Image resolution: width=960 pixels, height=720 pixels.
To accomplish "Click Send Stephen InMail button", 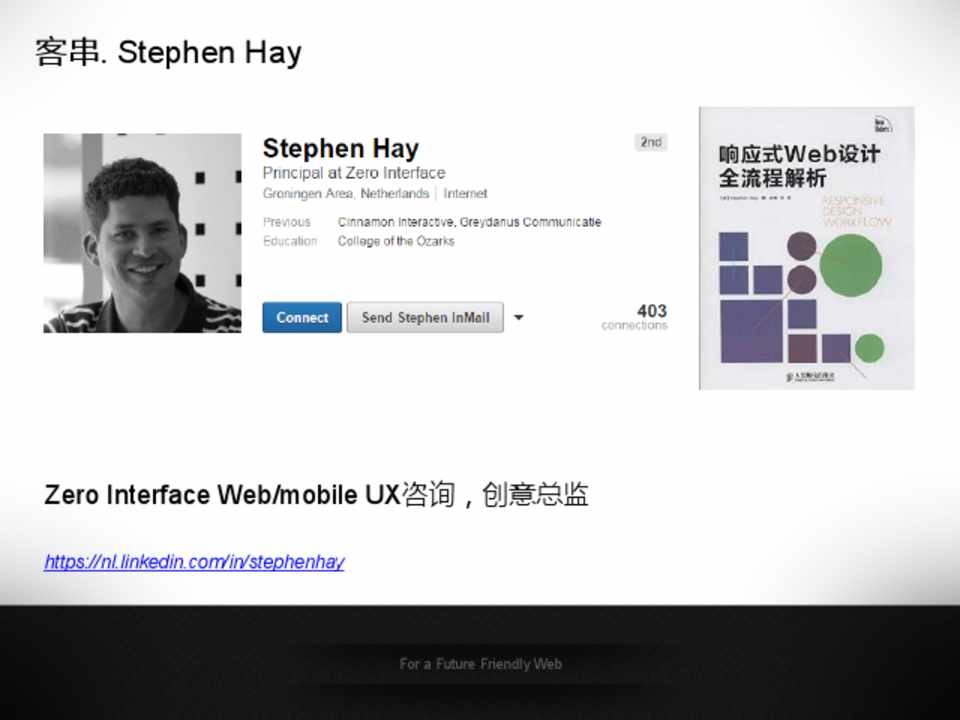I will pos(425,318).
